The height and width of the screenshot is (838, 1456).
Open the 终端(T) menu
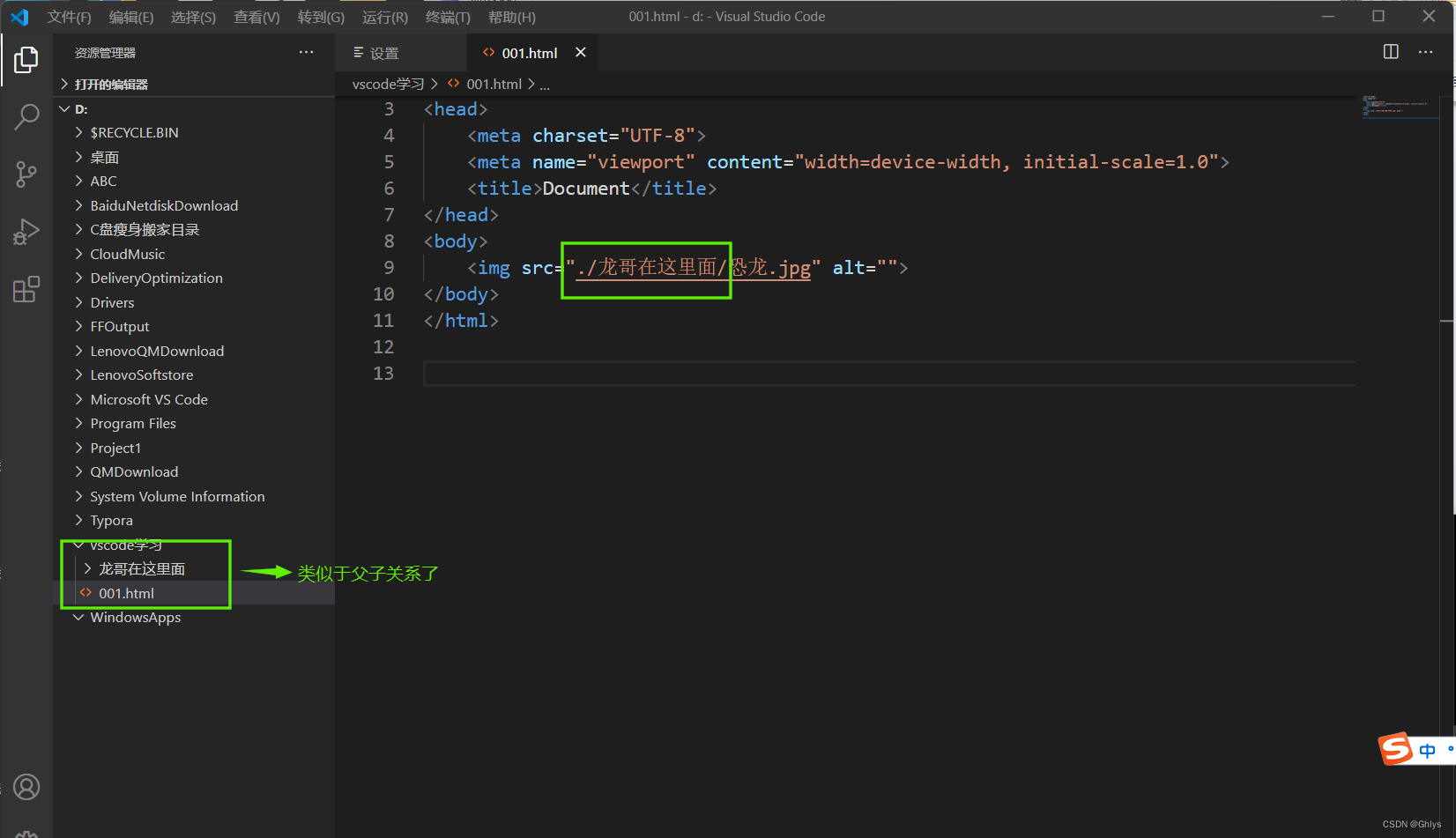pos(448,17)
